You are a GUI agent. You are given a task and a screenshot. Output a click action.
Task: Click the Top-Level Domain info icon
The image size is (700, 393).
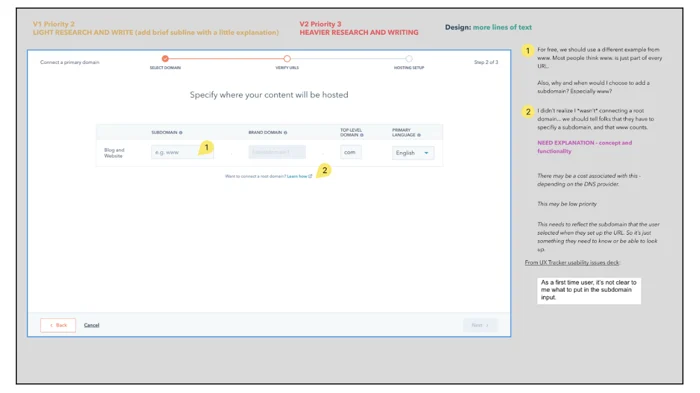tap(362, 135)
